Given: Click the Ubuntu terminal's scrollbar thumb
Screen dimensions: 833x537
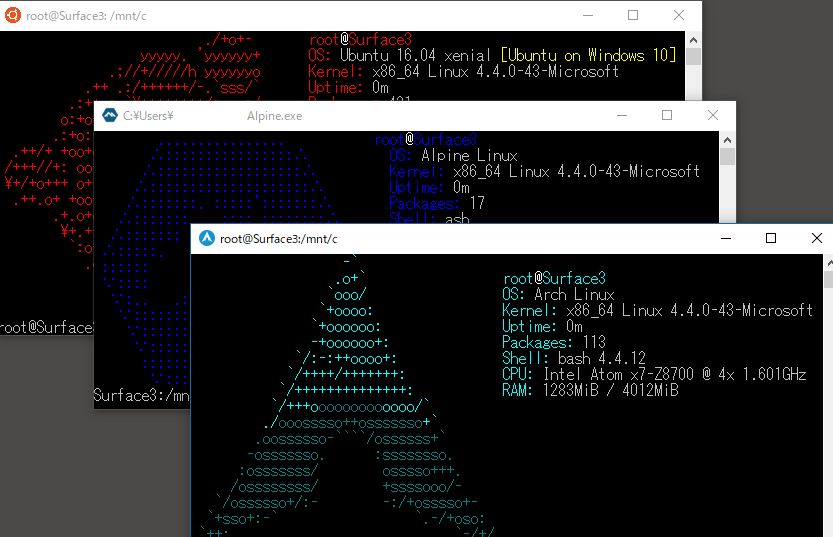Looking at the screenshot, I should pos(694,57).
